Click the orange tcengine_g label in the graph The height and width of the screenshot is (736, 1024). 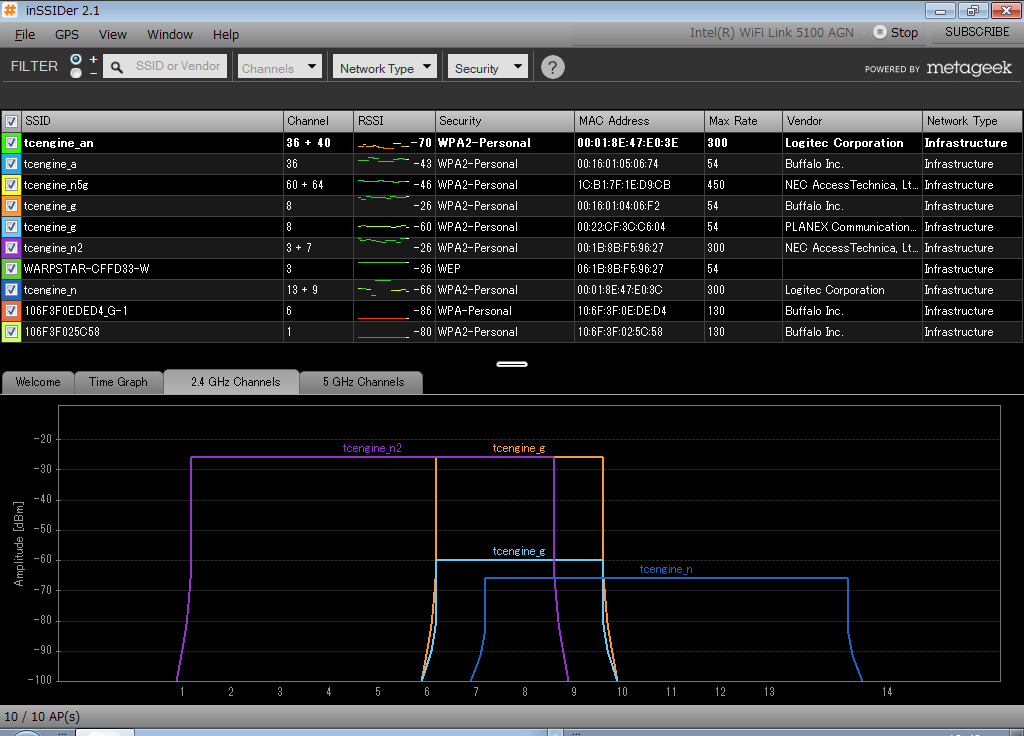coord(519,448)
